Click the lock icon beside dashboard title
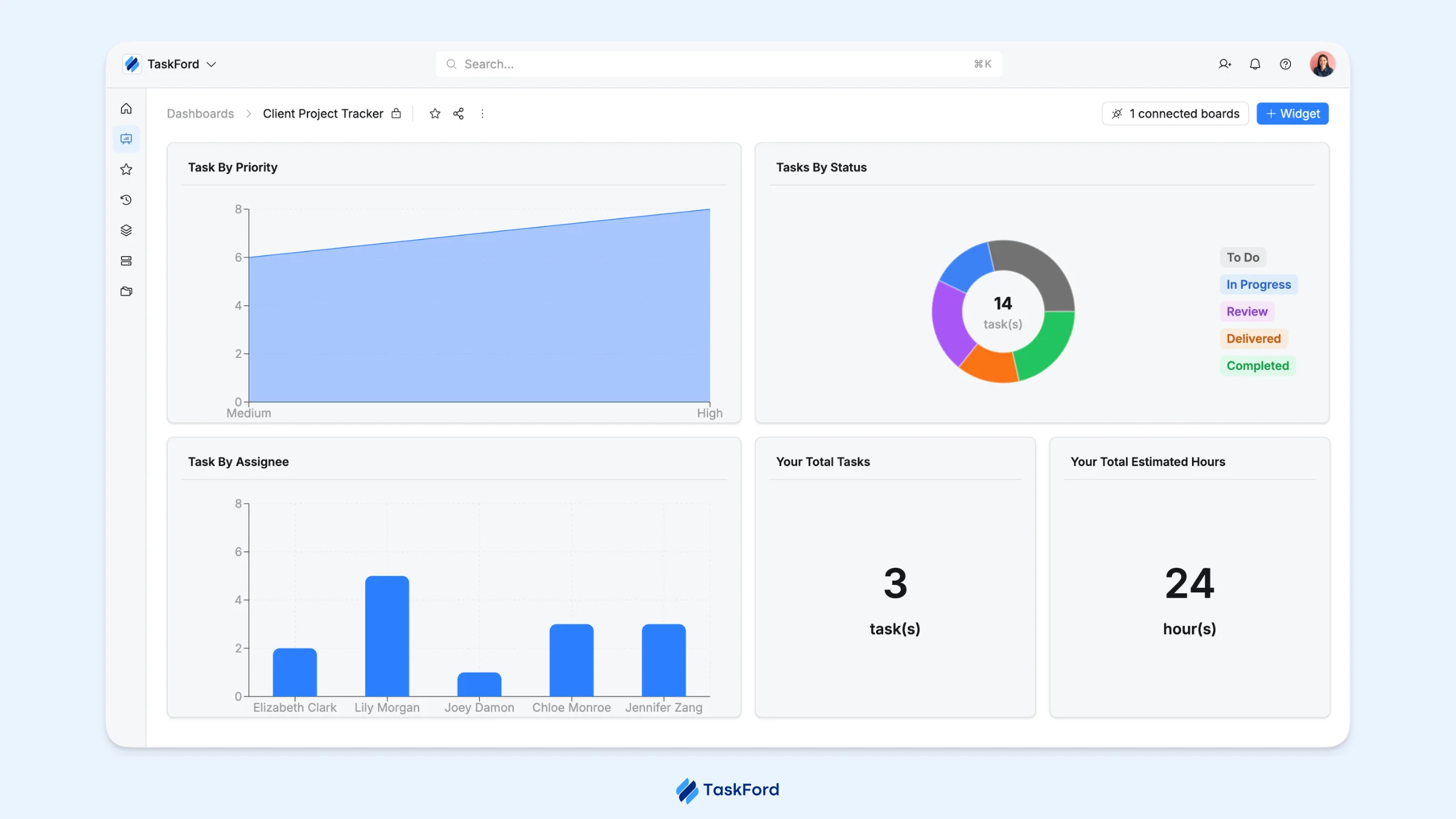The width and height of the screenshot is (1456, 819). 396,113
